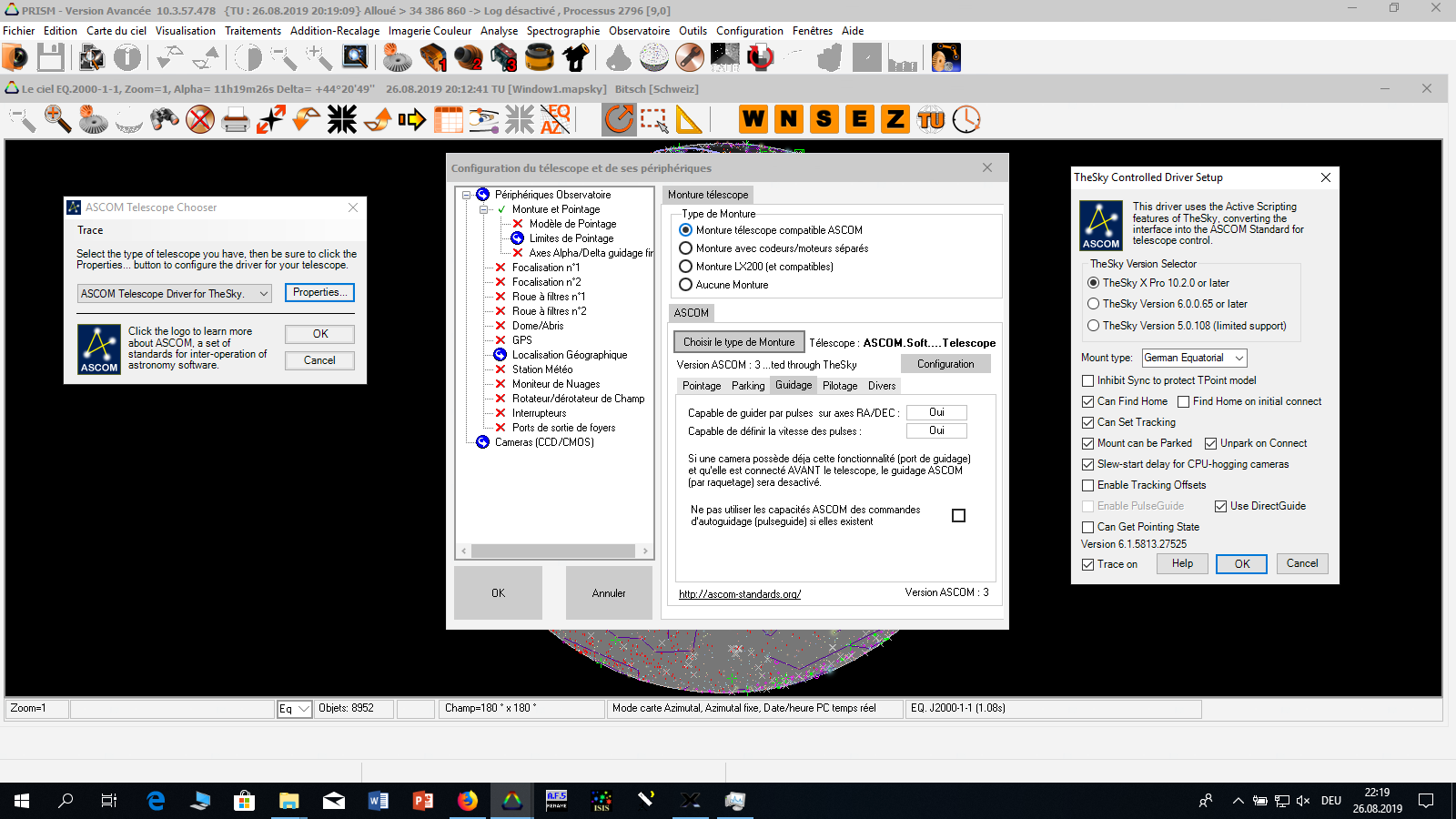Click the Choisir le type de Monture button
This screenshot has height=819, width=1456.
click(x=738, y=342)
